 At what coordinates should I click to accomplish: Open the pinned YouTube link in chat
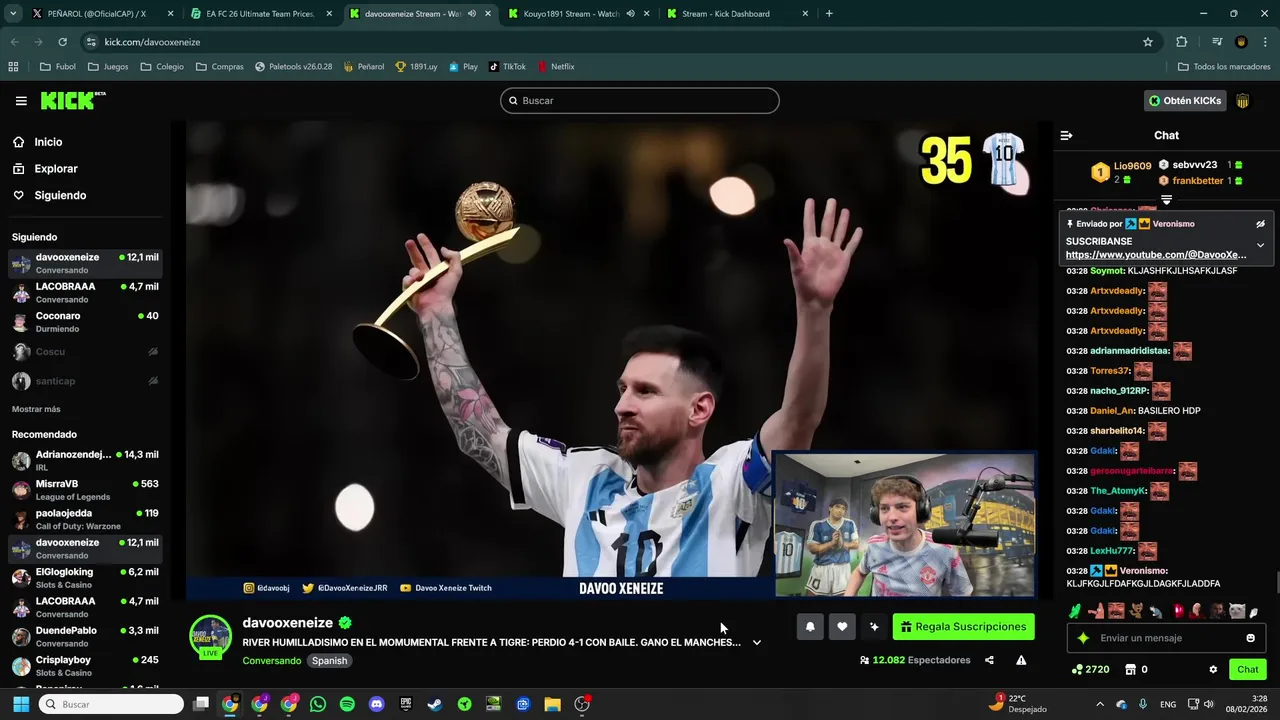(x=1155, y=255)
